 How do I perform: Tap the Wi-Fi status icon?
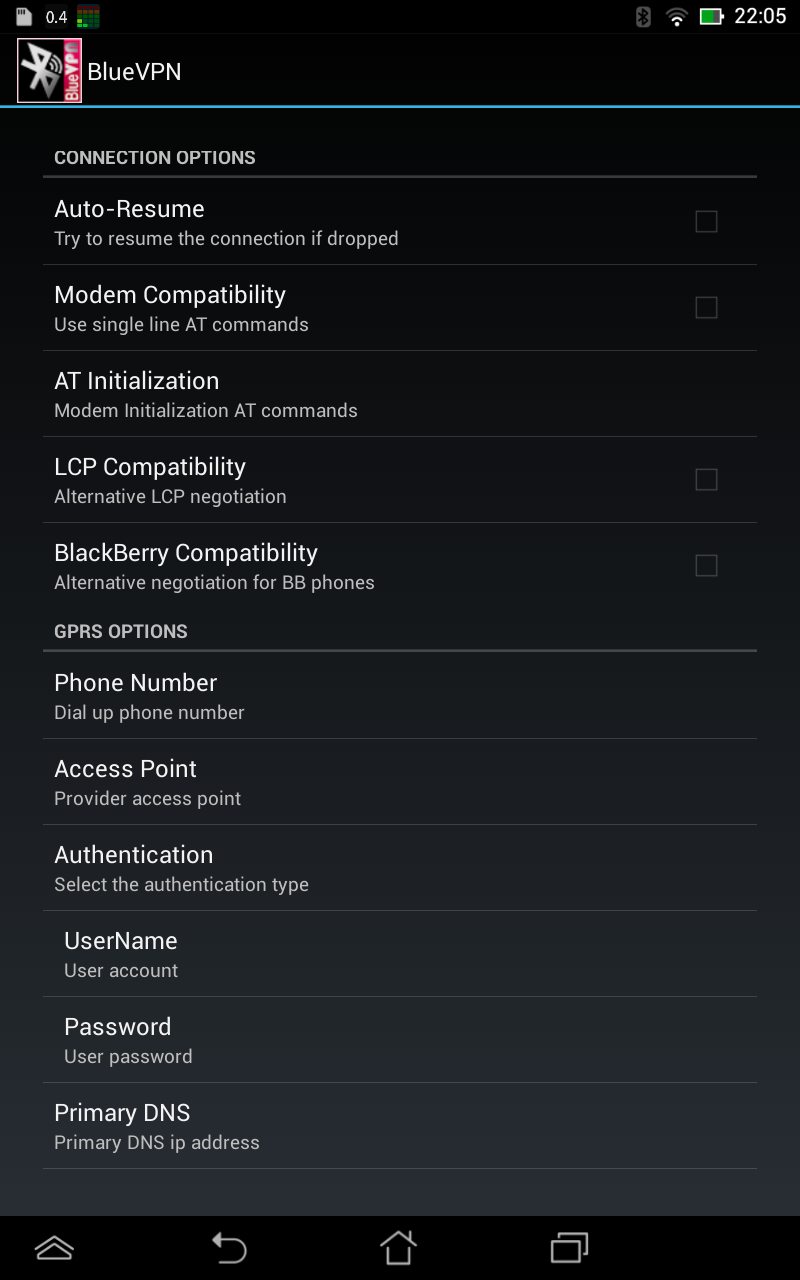pos(677,17)
